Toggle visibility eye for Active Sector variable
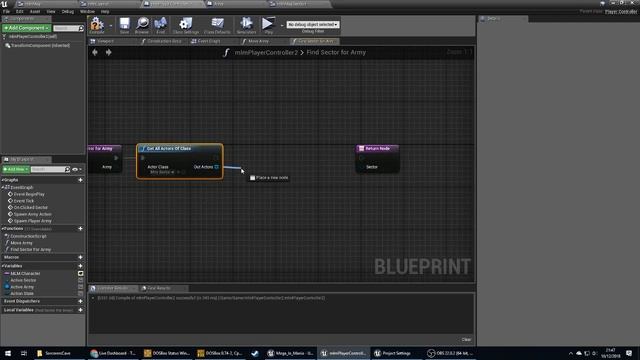 click(x=80, y=280)
